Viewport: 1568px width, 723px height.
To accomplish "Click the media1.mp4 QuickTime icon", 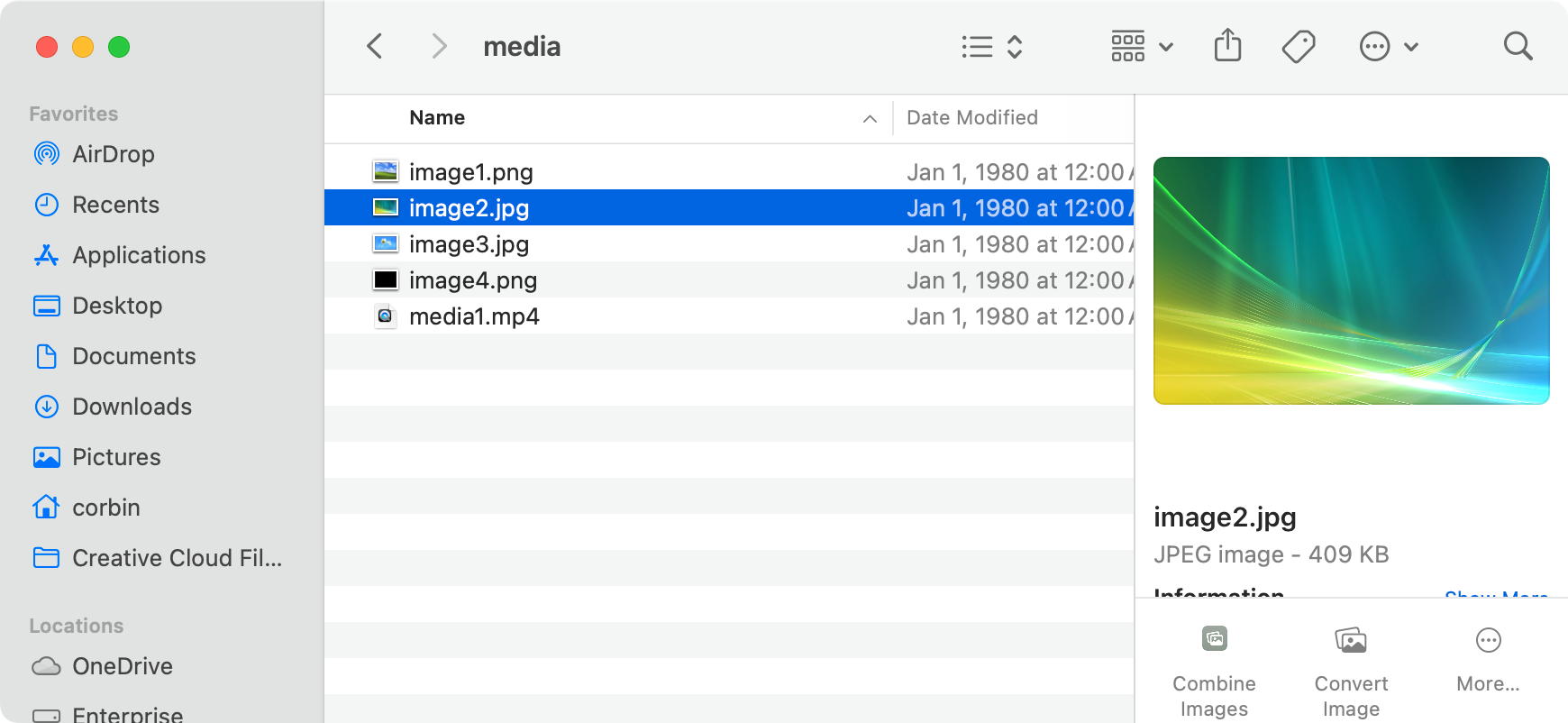I will tap(386, 316).
